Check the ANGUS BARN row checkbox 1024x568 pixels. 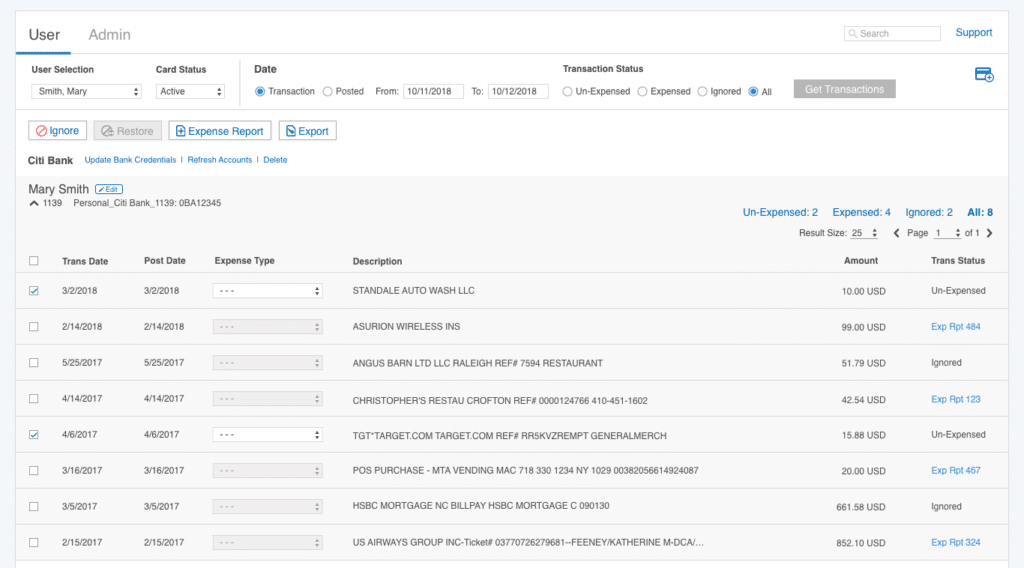[x=34, y=362]
